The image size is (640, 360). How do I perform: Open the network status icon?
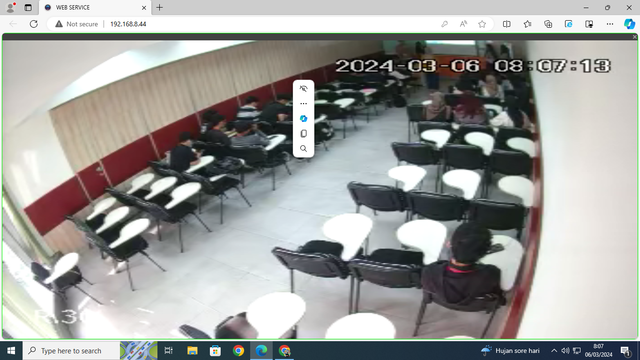(577, 351)
